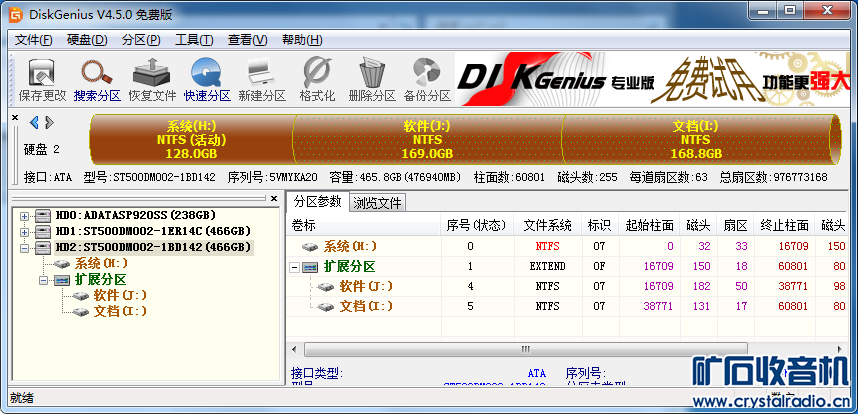Open the 文件(F) menu
858x414 pixels.
coord(33,40)
